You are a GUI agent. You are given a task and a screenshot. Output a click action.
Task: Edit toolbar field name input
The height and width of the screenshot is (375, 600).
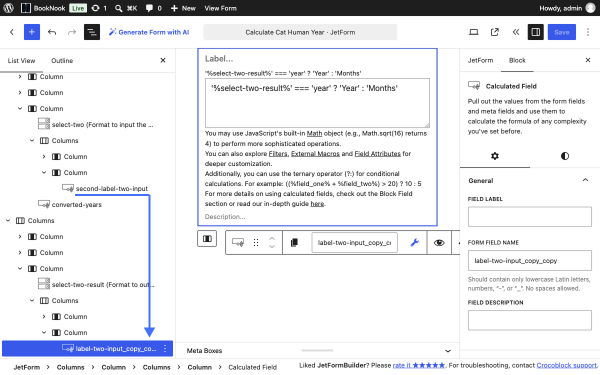tap(354, 243)
